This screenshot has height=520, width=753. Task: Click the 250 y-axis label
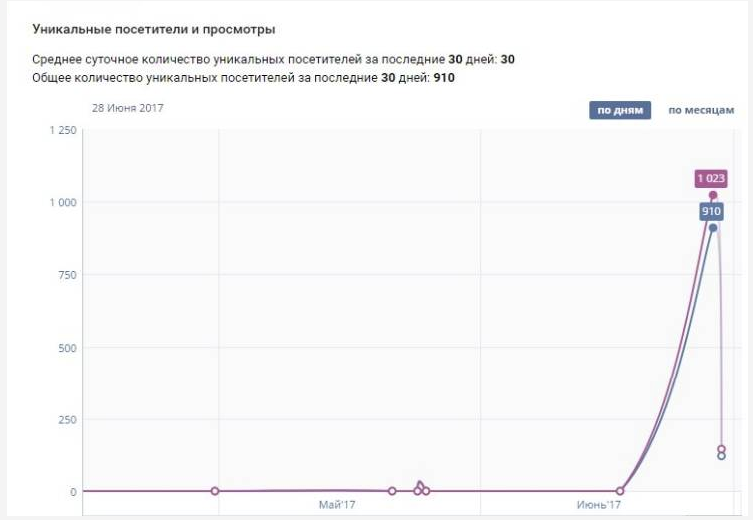tap(67, 420)
